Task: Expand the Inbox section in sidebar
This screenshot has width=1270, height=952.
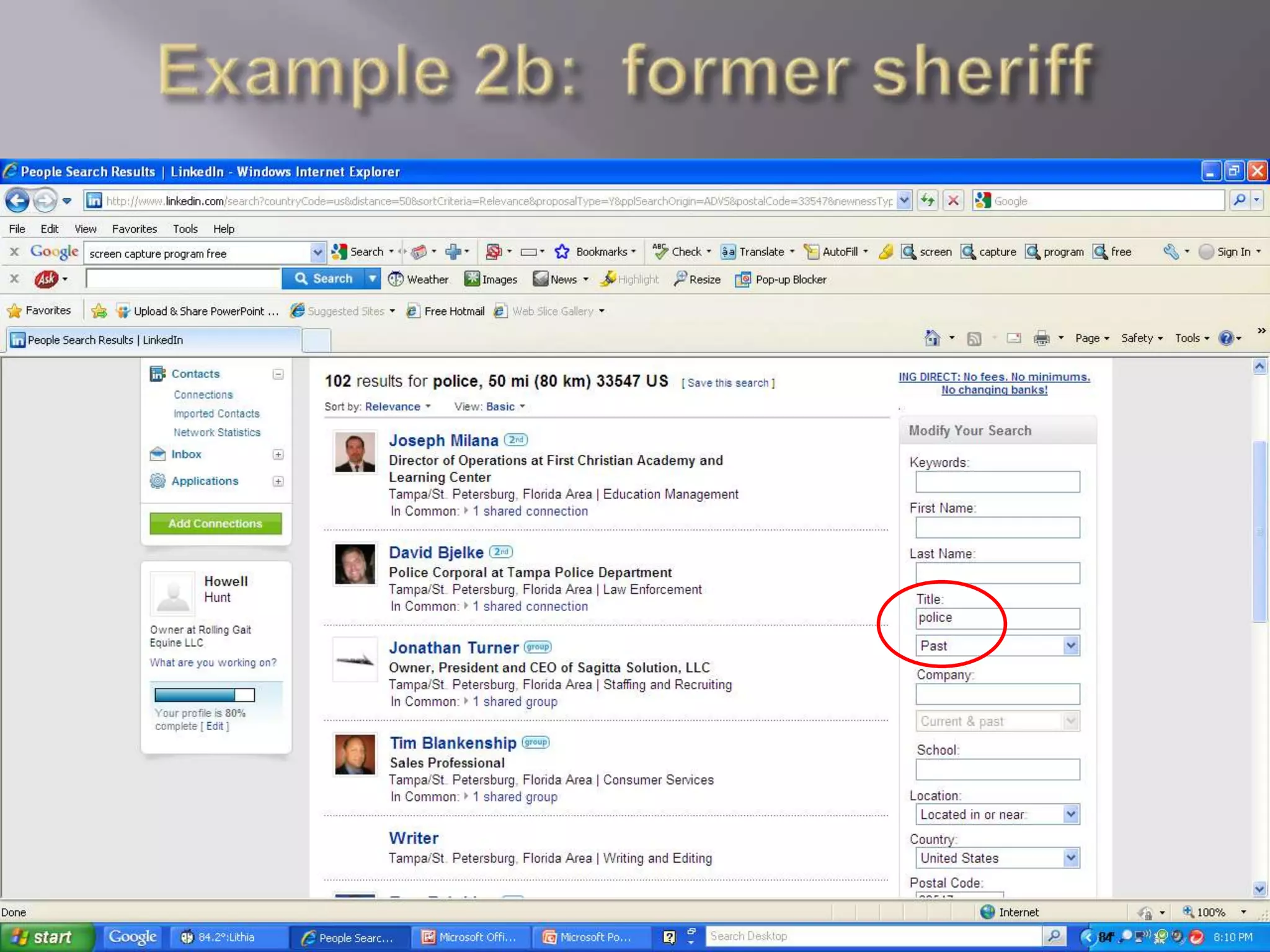Action: (x=278, y=455)
